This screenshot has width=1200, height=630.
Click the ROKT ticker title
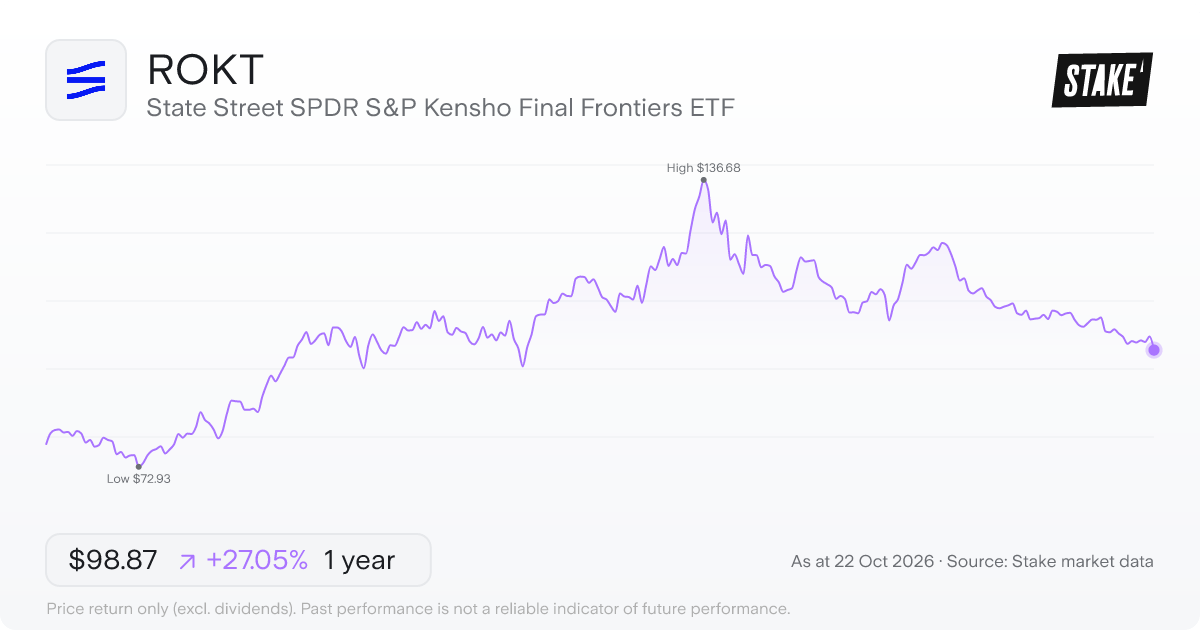pos(205,69)
